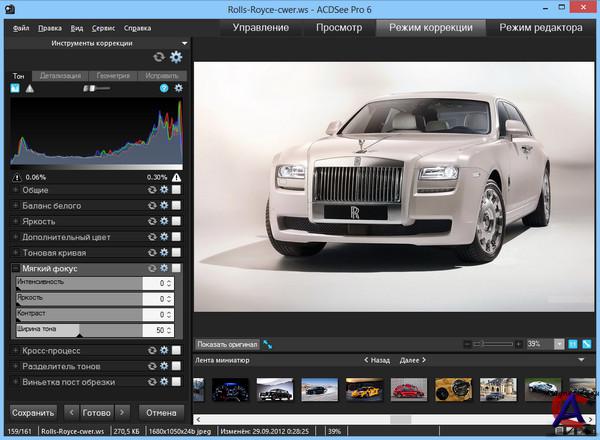This screenshot has width=600, height=440.
Task: Enable the Общие checkbox
Action: [x=176, y=190]
